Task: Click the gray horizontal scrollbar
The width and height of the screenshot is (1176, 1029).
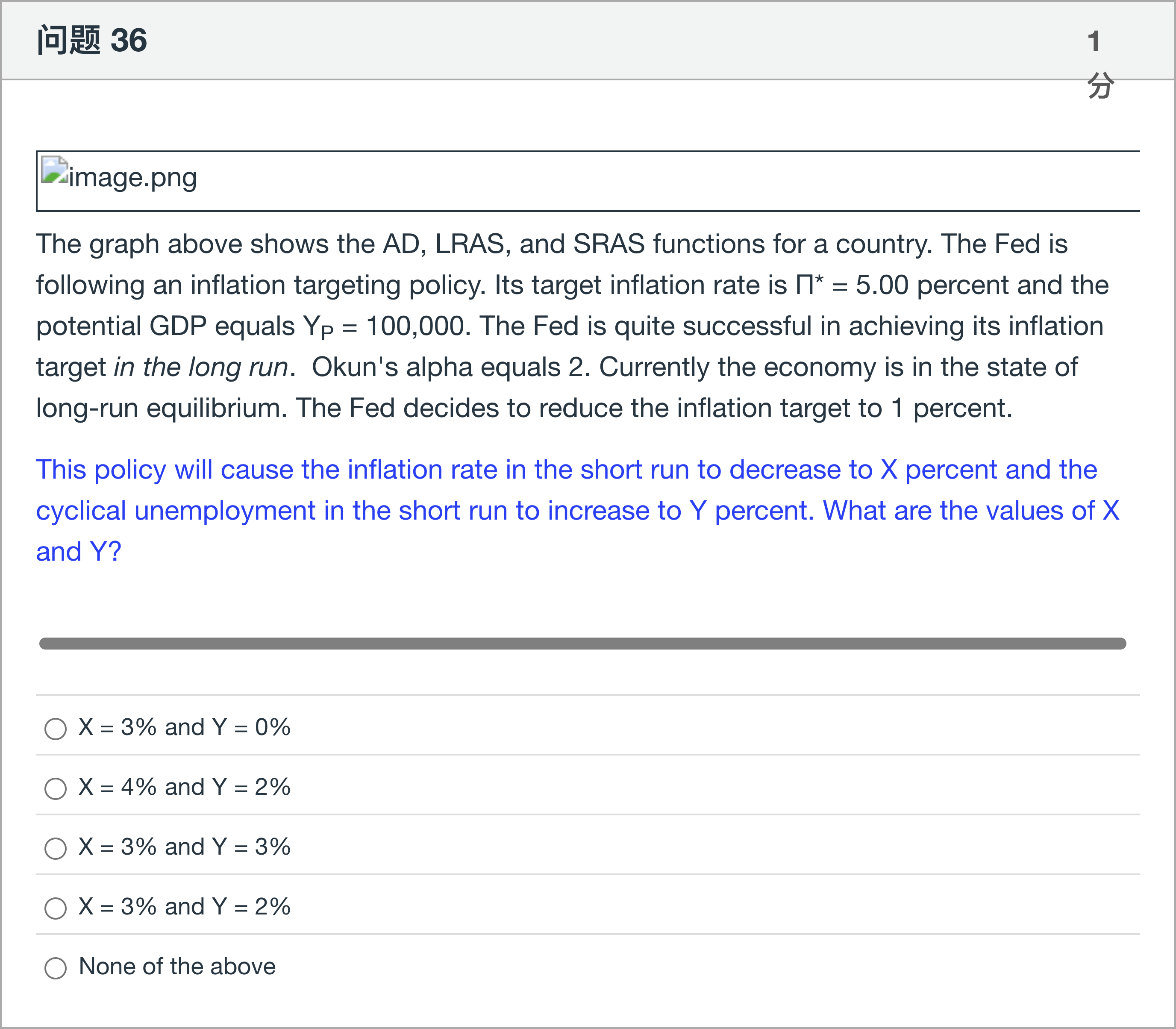Action: [582, 643]
